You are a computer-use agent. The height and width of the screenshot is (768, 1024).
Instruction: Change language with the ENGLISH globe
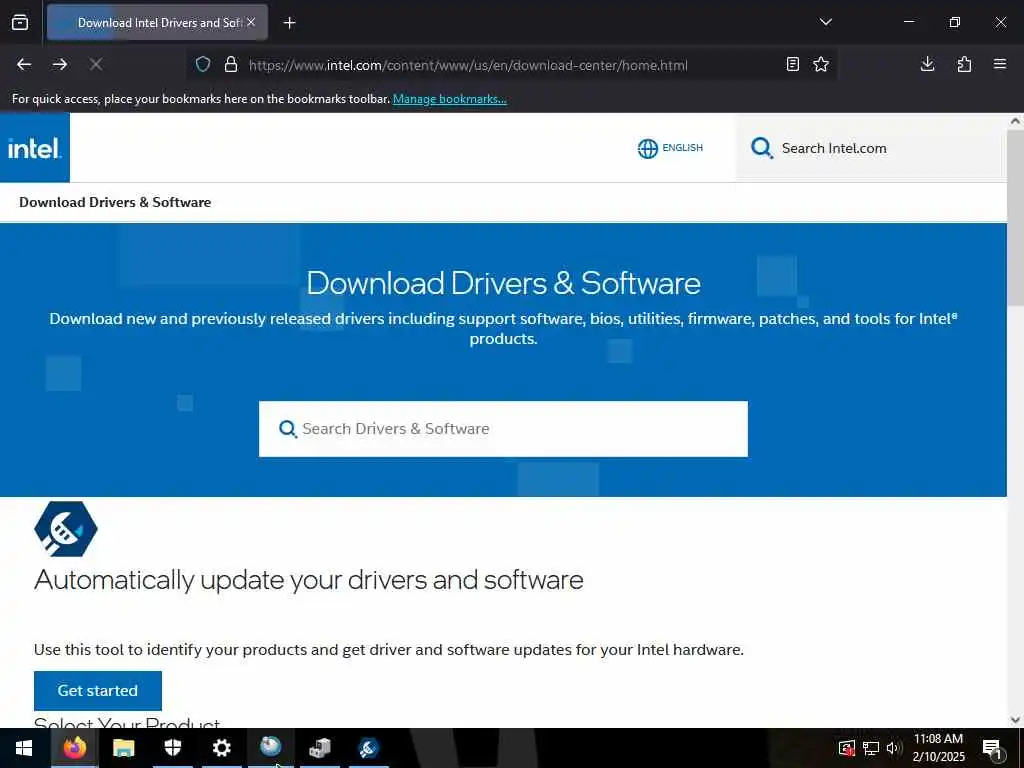point(670,148)
